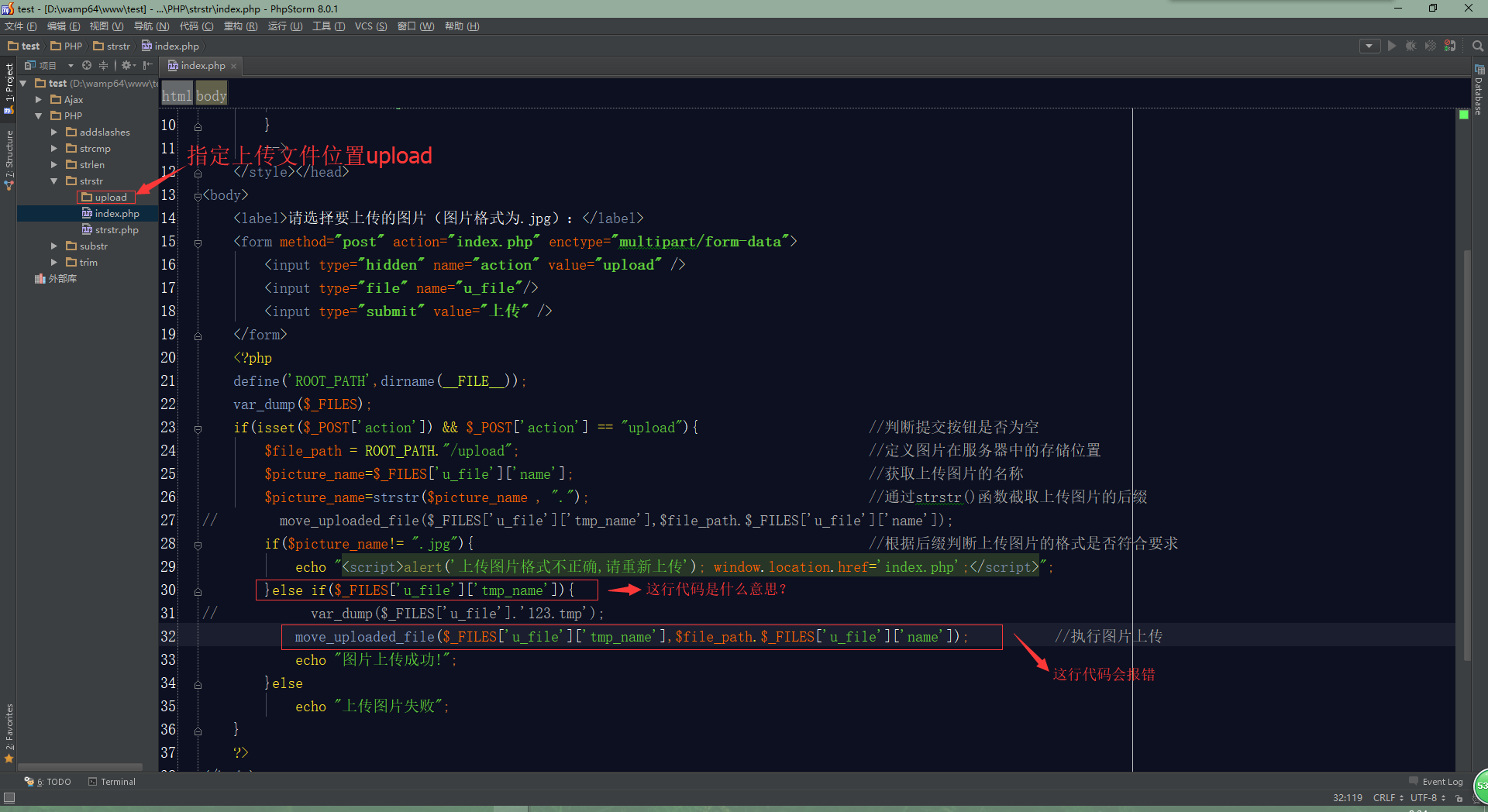Open run configuration dropdown

click(x=1369, y=46)
